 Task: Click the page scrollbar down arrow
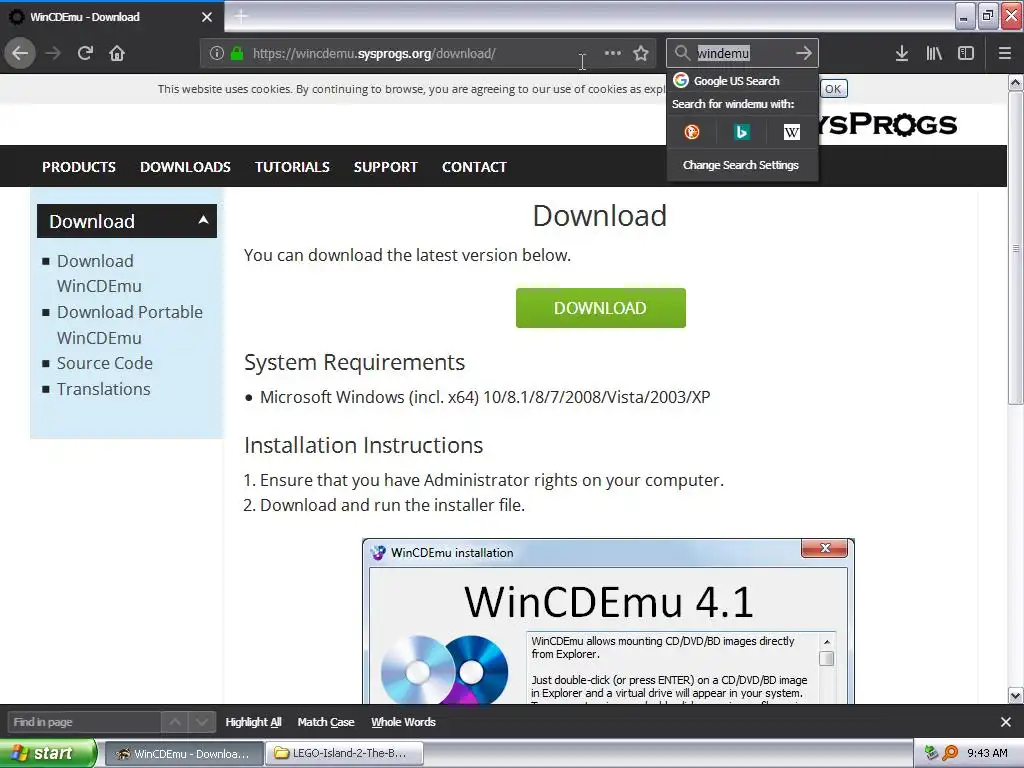coord(1016,695)
